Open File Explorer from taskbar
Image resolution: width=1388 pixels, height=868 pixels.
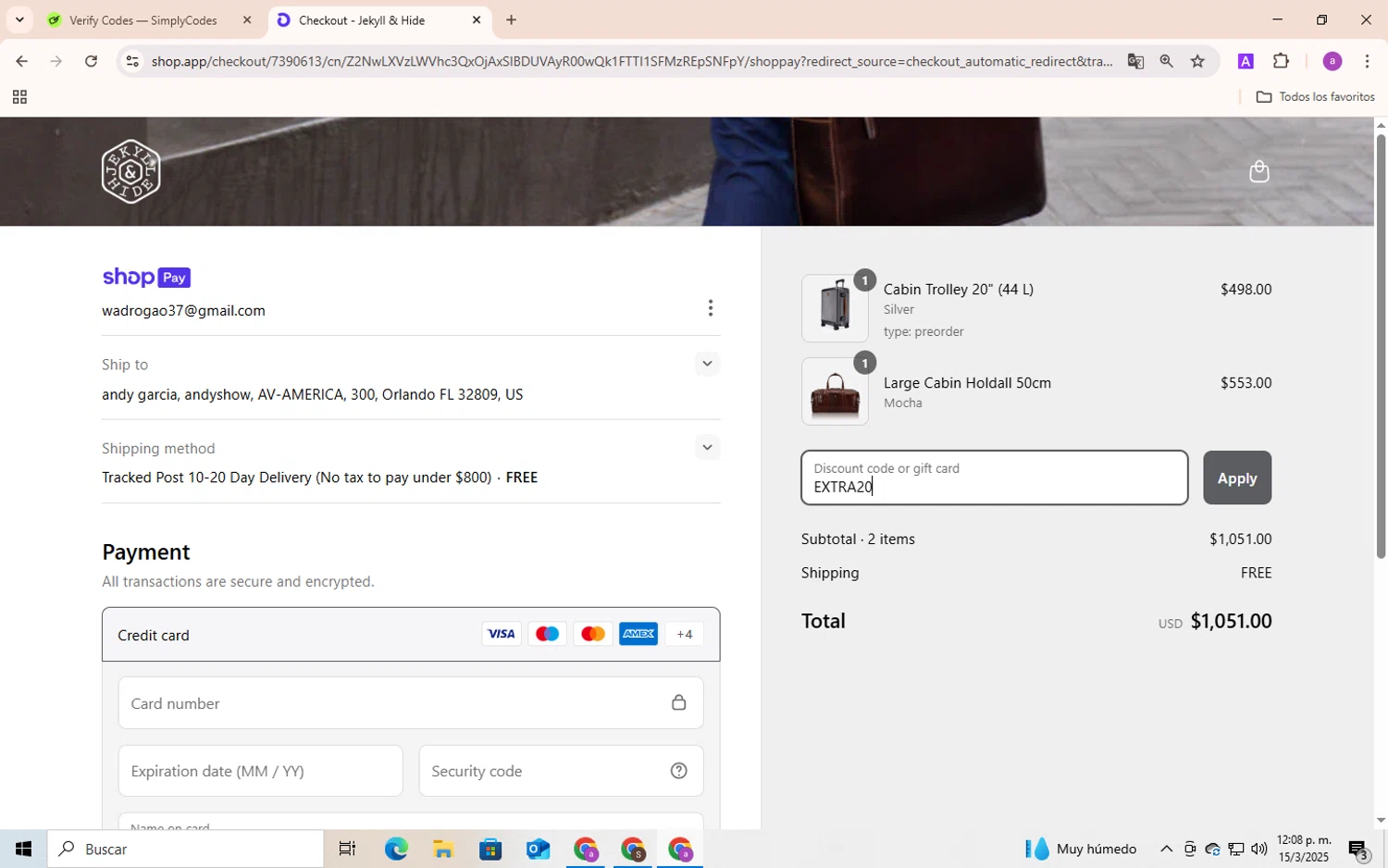[x=442, y=849]
